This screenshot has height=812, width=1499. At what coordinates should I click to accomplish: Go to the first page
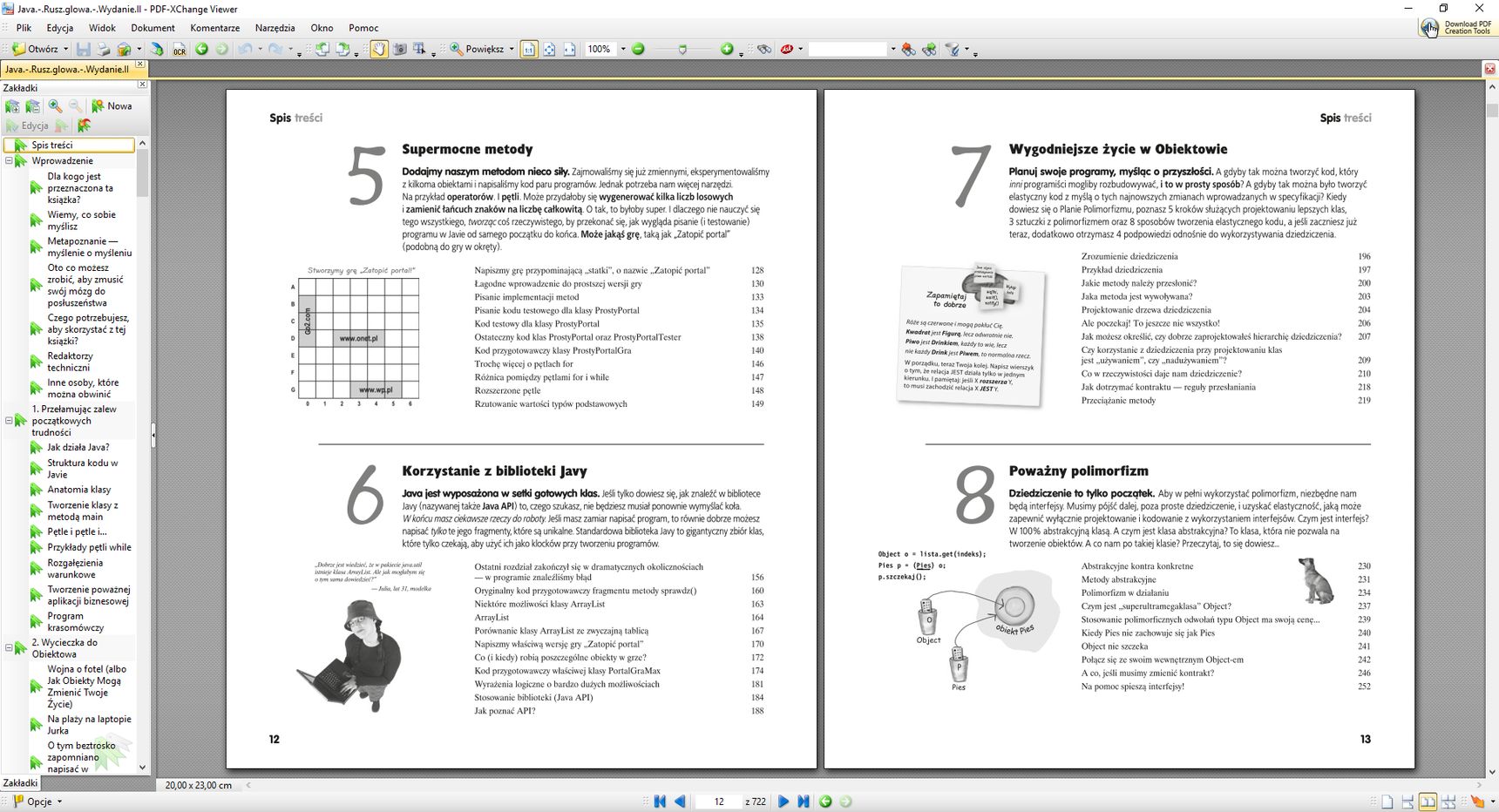click(660, 802)
